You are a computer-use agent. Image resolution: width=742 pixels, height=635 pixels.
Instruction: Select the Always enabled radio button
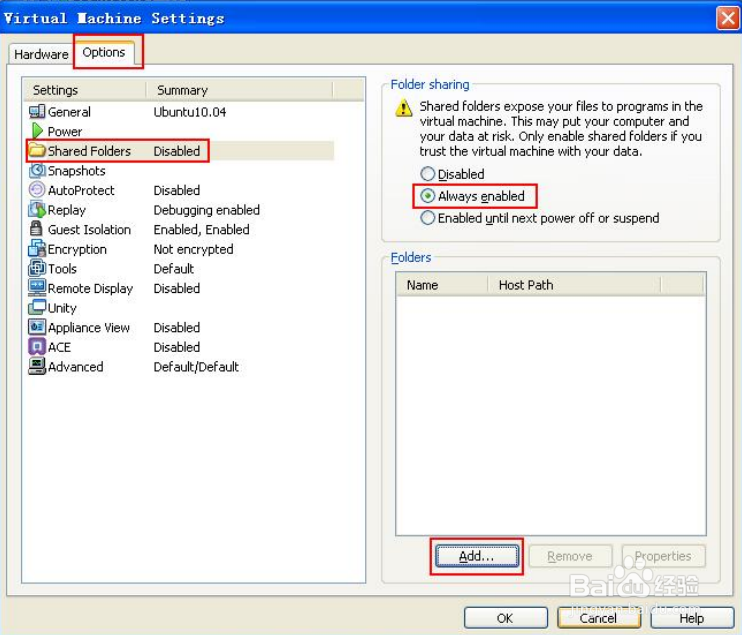tap(427, 196)
